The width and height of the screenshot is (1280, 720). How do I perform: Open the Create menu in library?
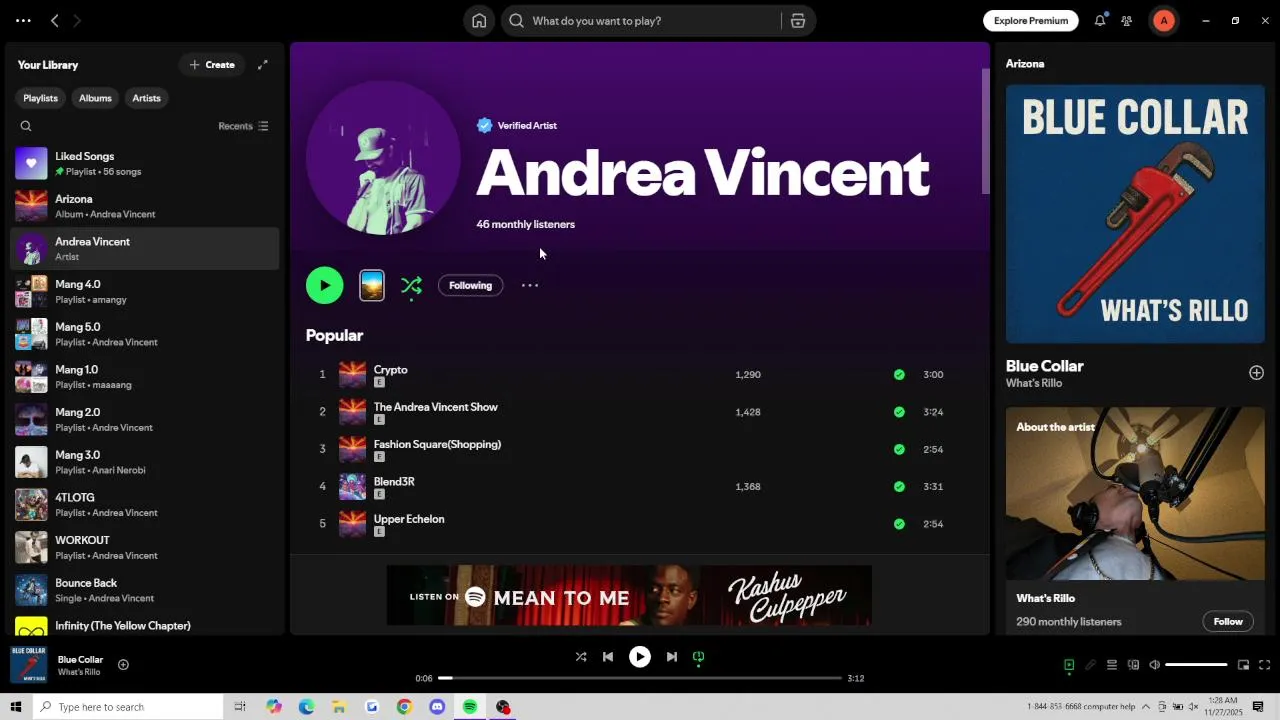point(212,65)
